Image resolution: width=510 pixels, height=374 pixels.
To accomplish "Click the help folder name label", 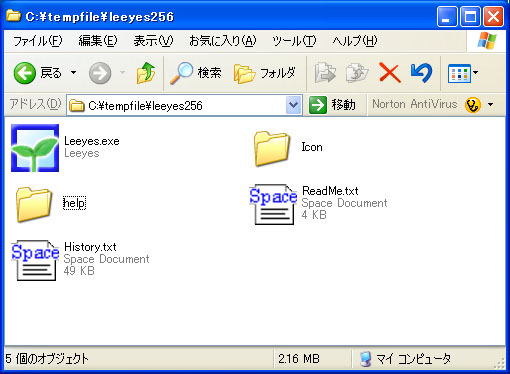I will (74, 203).
